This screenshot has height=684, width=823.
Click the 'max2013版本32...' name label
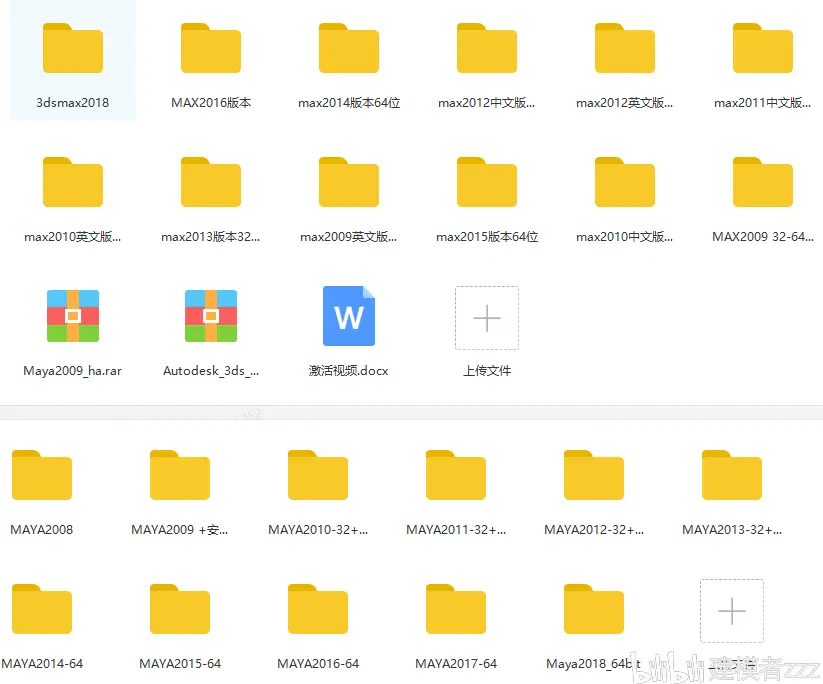click(210, 237)
